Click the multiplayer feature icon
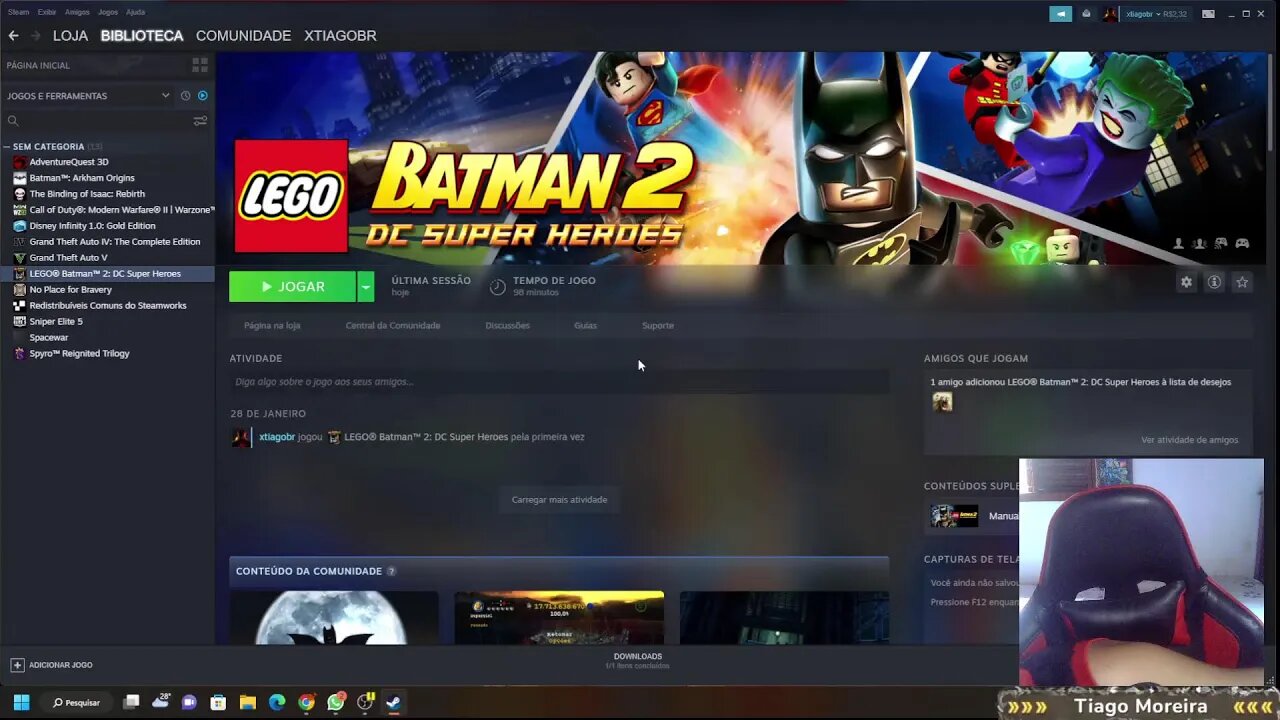 [1199, 243]
